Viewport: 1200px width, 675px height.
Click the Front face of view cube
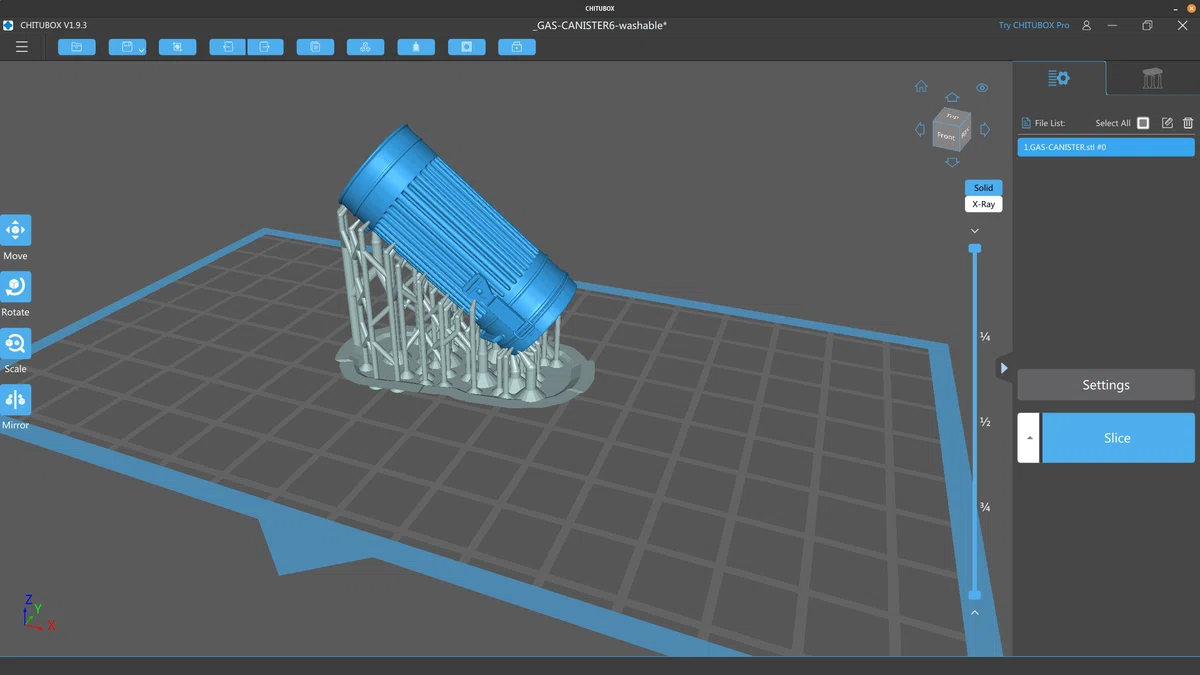click(x=946, y=136)
